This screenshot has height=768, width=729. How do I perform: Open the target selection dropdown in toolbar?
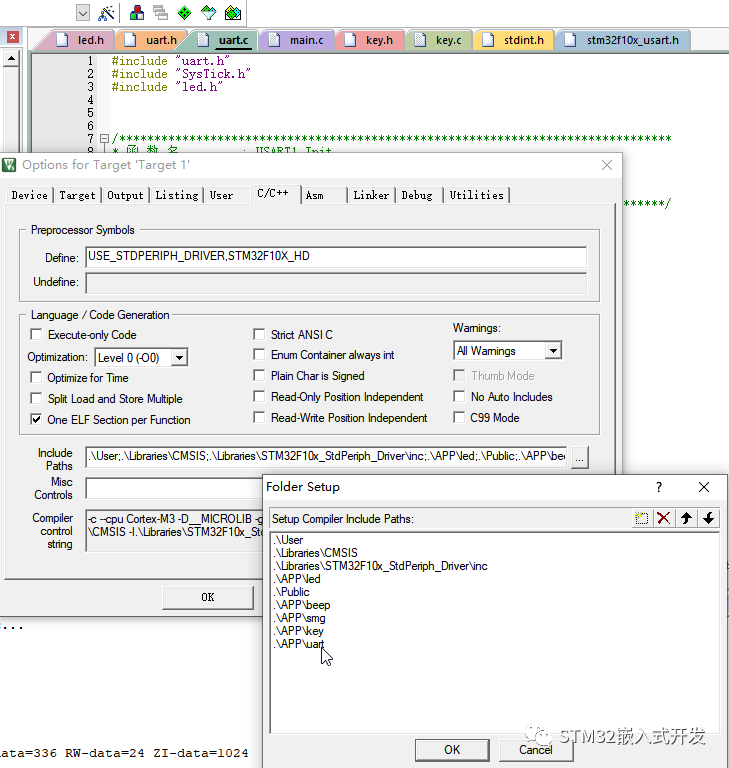pos(82,13)
